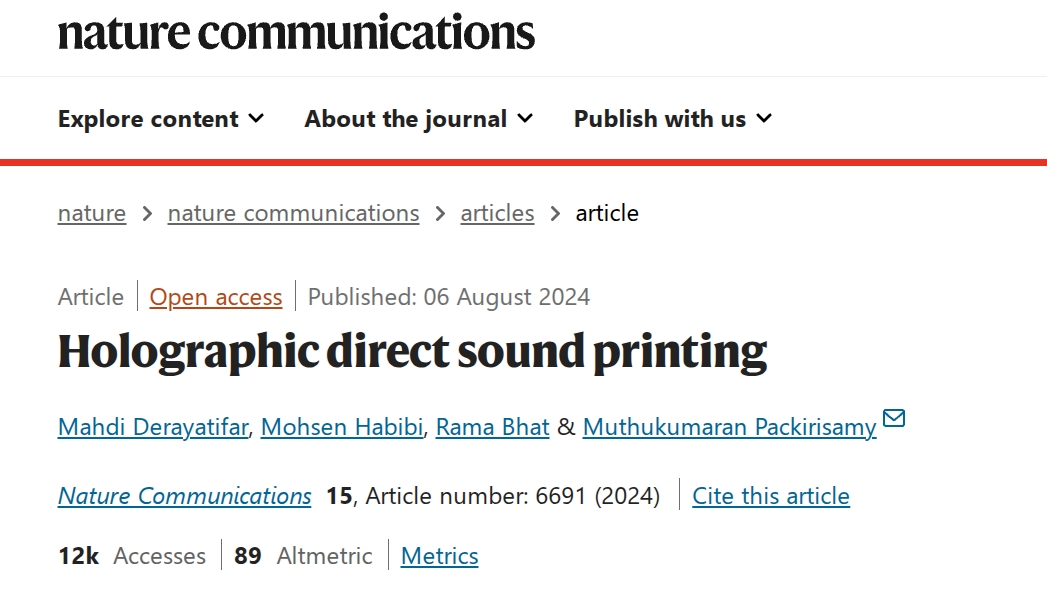Click the nature communications logo
The image size is (1047, 597).
coord(296,33)
